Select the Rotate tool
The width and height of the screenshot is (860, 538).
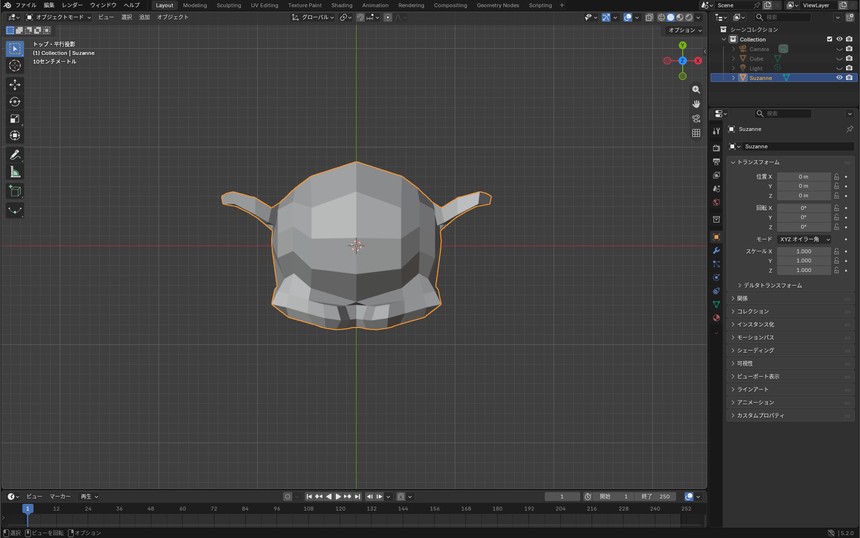pos(15,101)
